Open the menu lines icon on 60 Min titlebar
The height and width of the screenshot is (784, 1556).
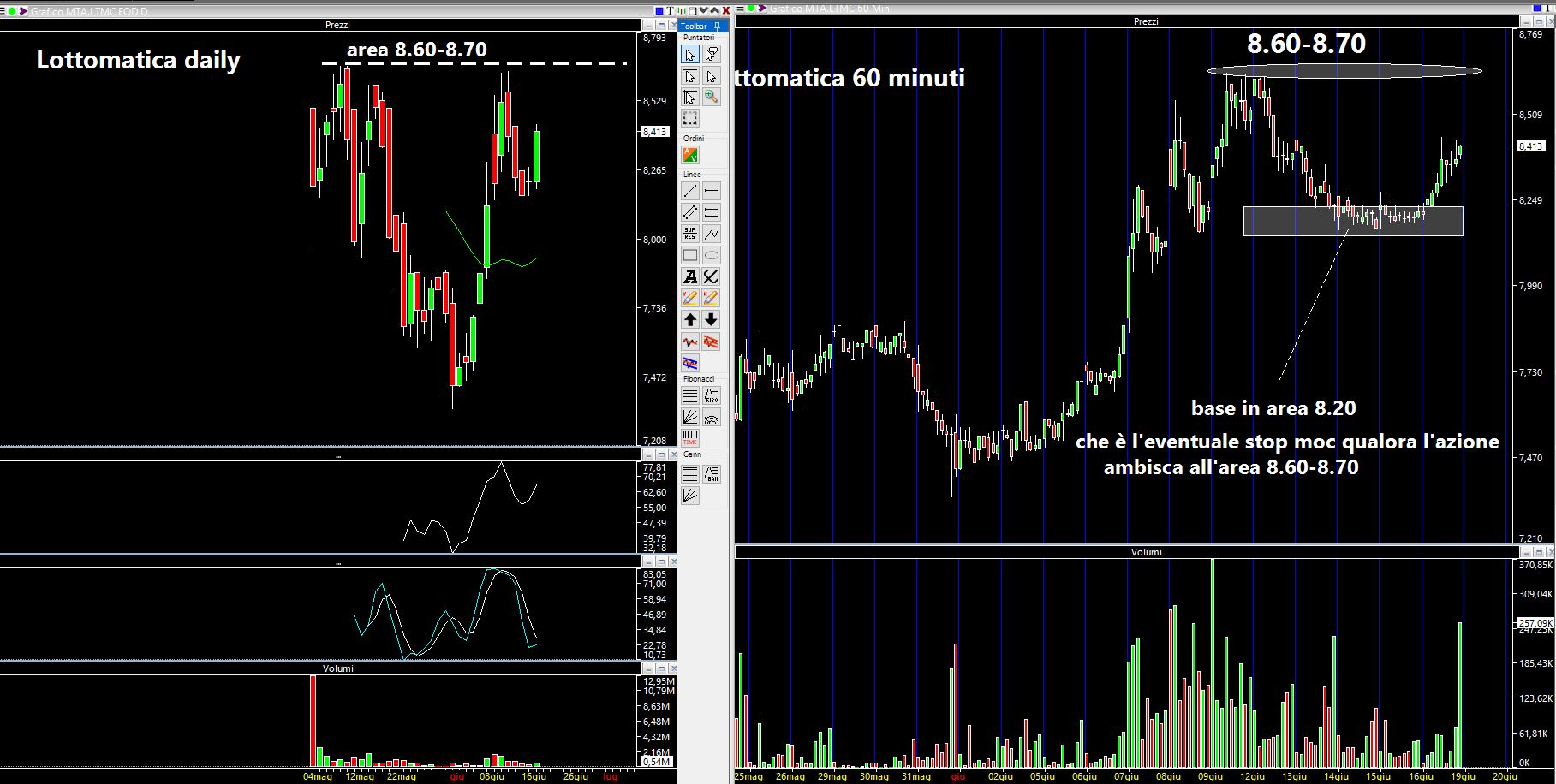(x=739, y=9)
